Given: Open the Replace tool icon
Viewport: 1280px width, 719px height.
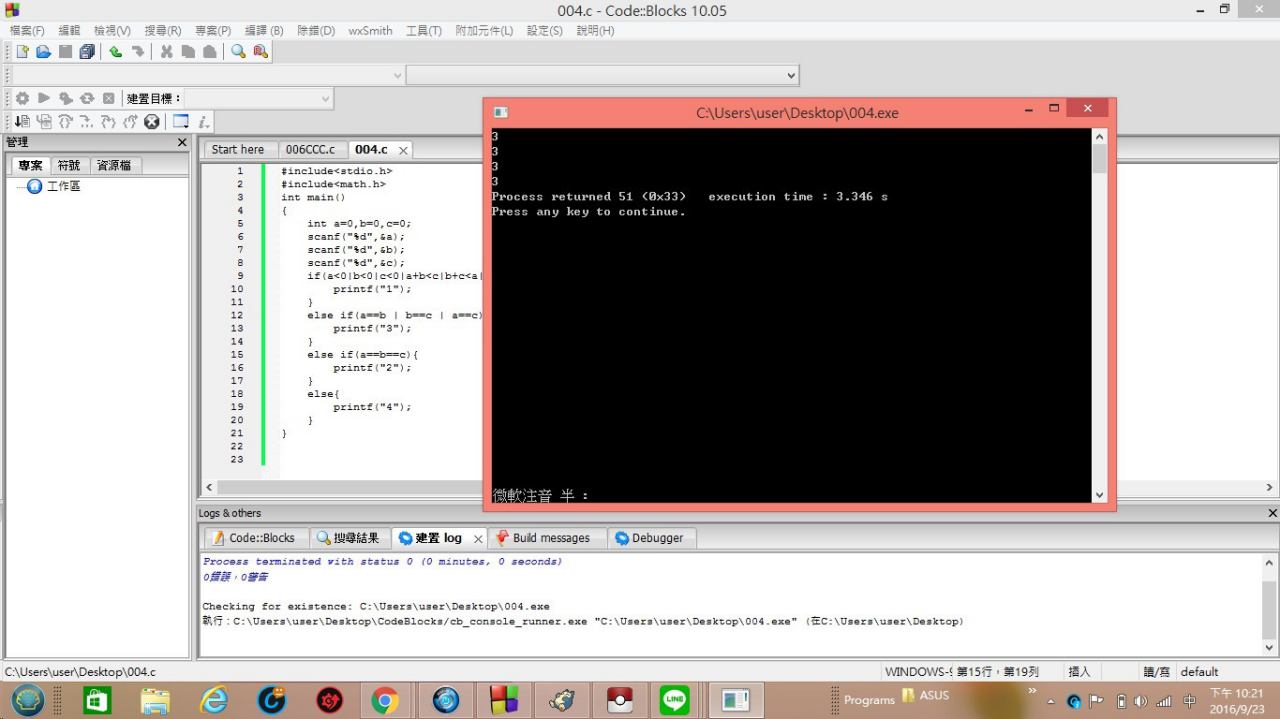Looking at the screenshot, I should point(260,52).
